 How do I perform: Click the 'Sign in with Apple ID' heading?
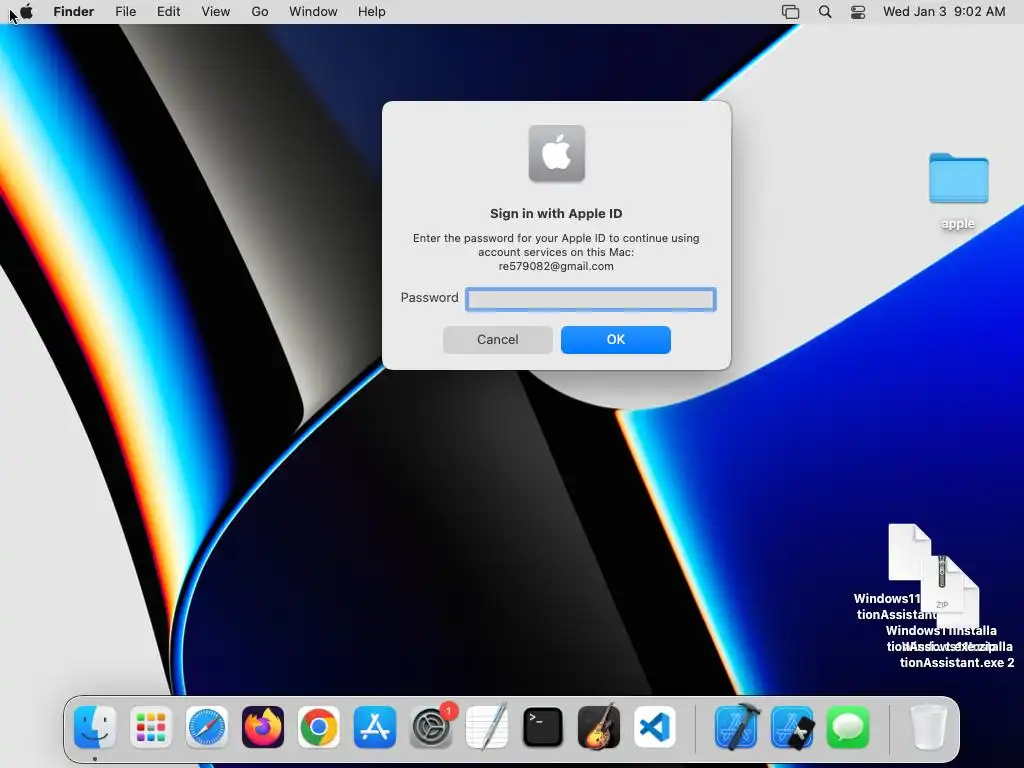tap(556, 214)
